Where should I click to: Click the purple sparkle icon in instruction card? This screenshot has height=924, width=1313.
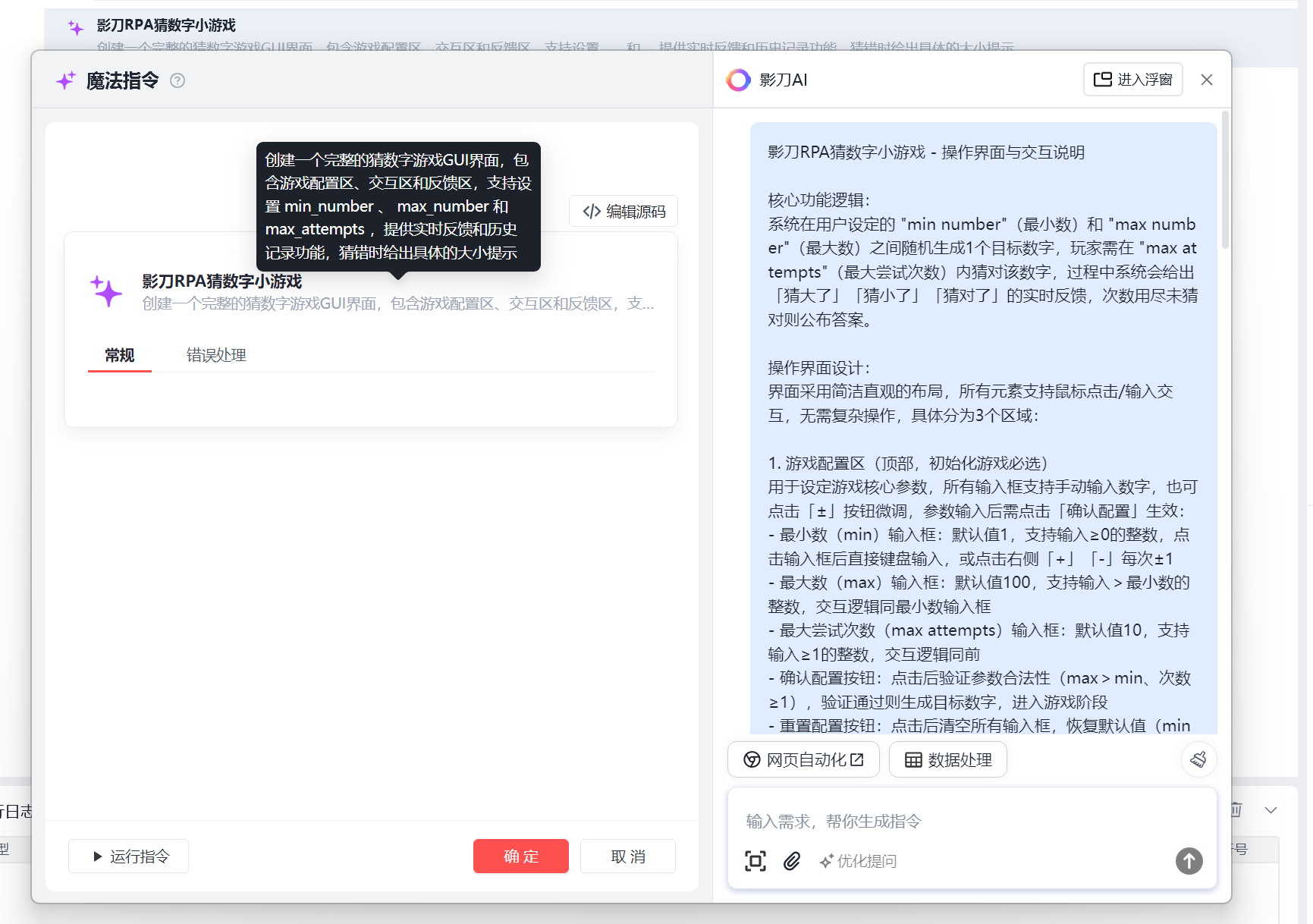pos(107,292)
